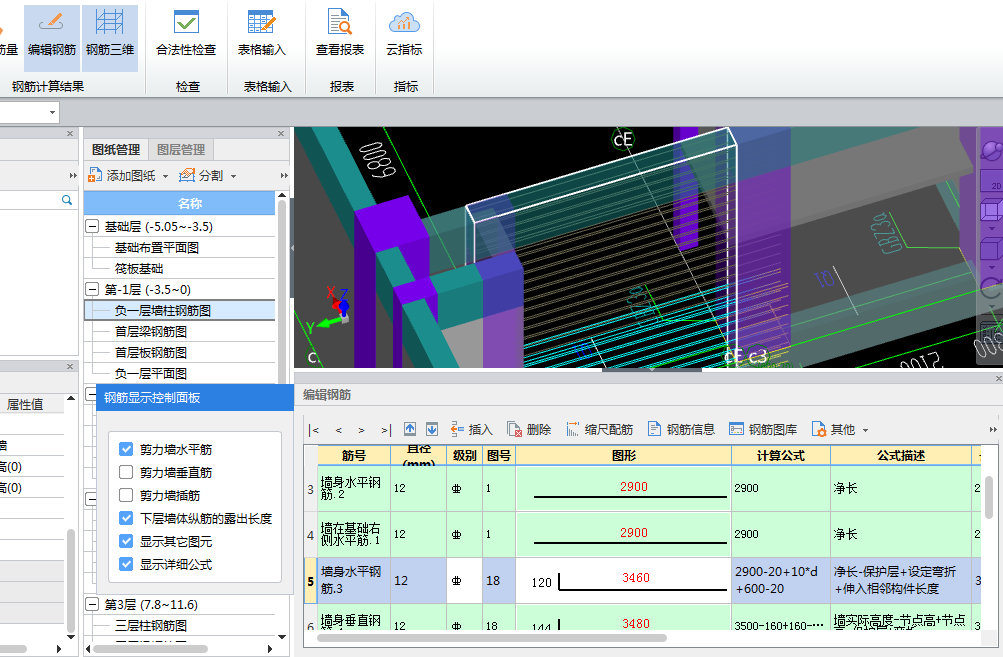Toggle 下层墙体纵筋的露出长度 checkbox
The image size is (1003, 657).
point(126,518)
